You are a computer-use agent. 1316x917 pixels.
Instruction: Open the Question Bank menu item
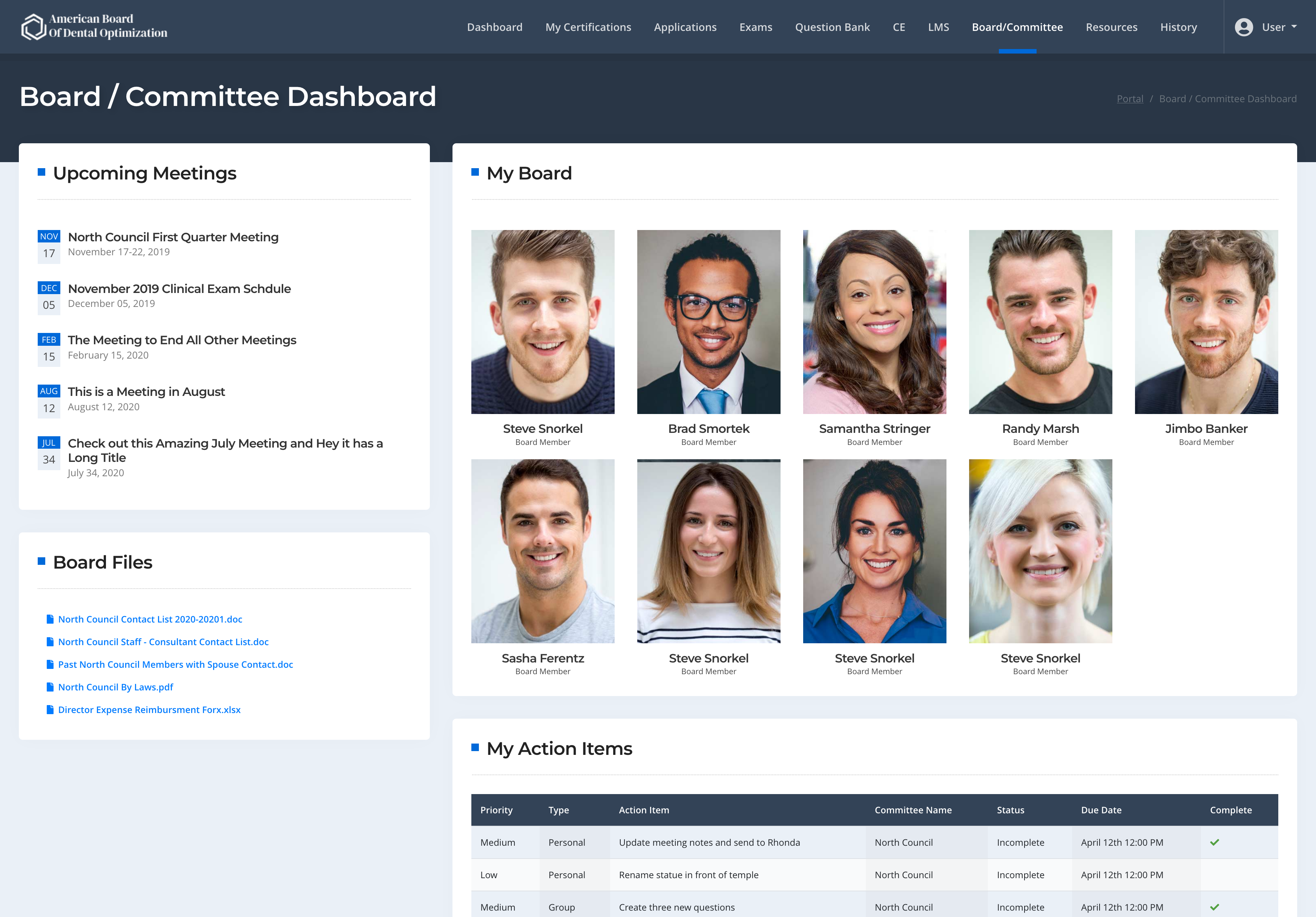[832, 27]
